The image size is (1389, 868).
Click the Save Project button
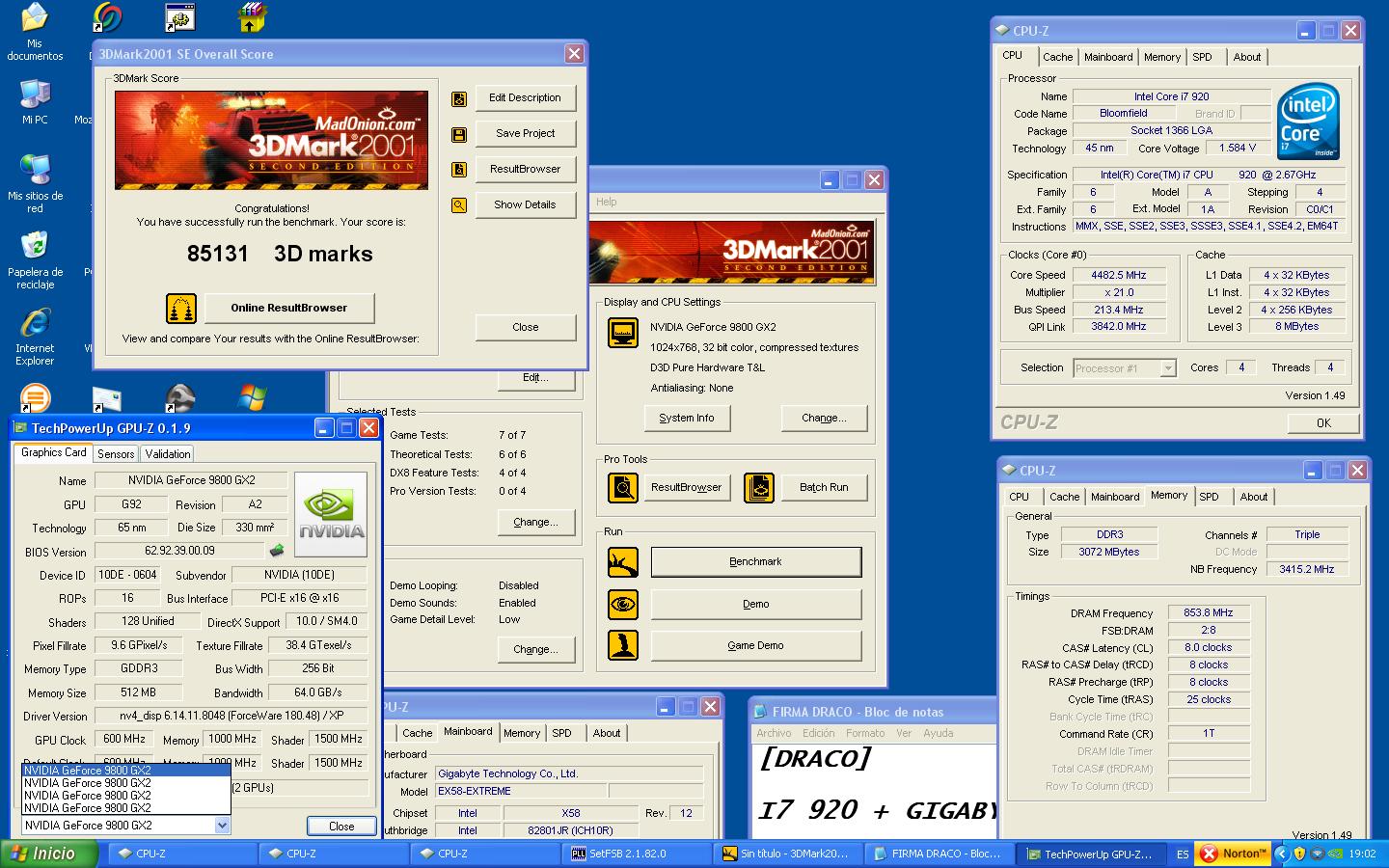coord(525,134)
